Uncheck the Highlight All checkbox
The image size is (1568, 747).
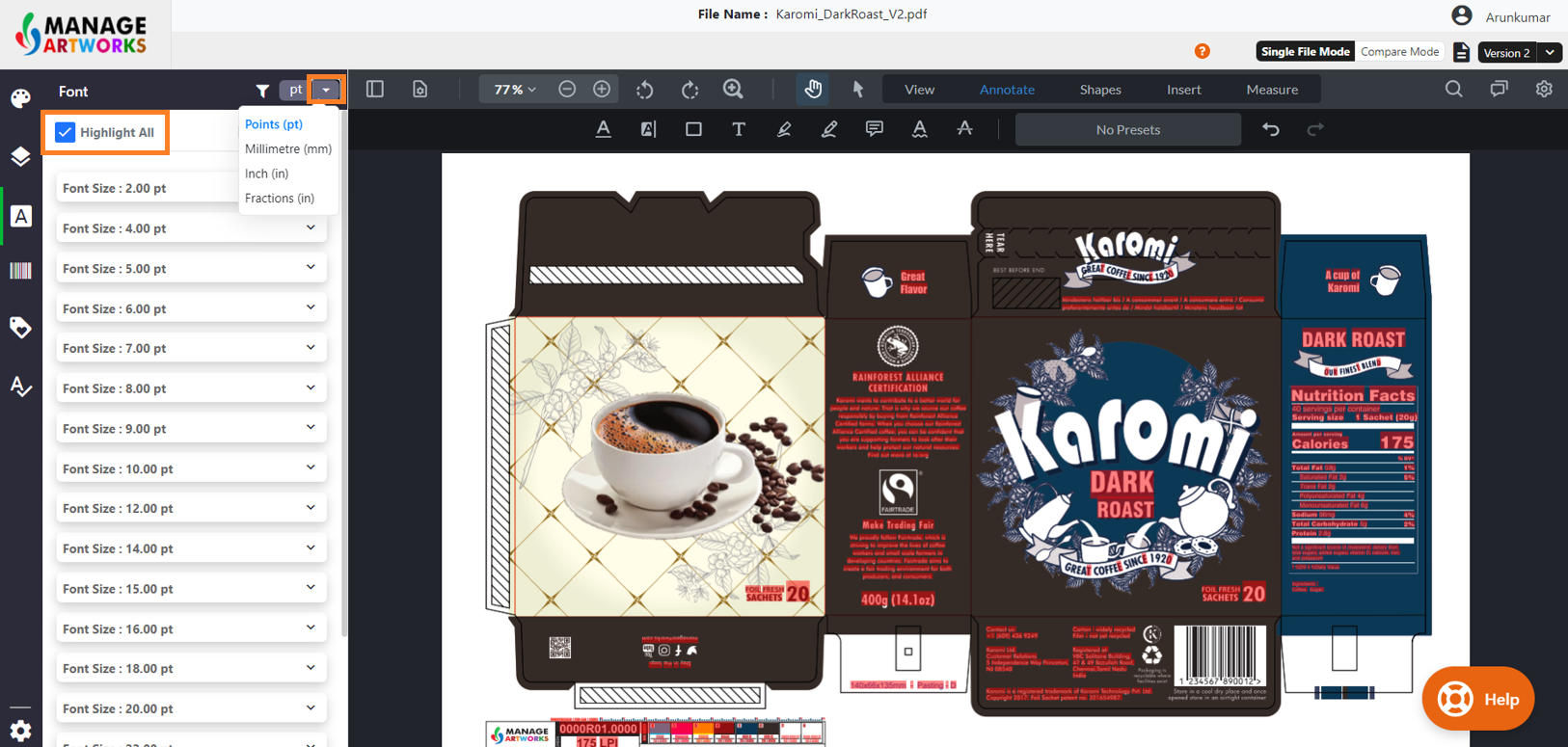pyautogui.click(x=65, y=132)
